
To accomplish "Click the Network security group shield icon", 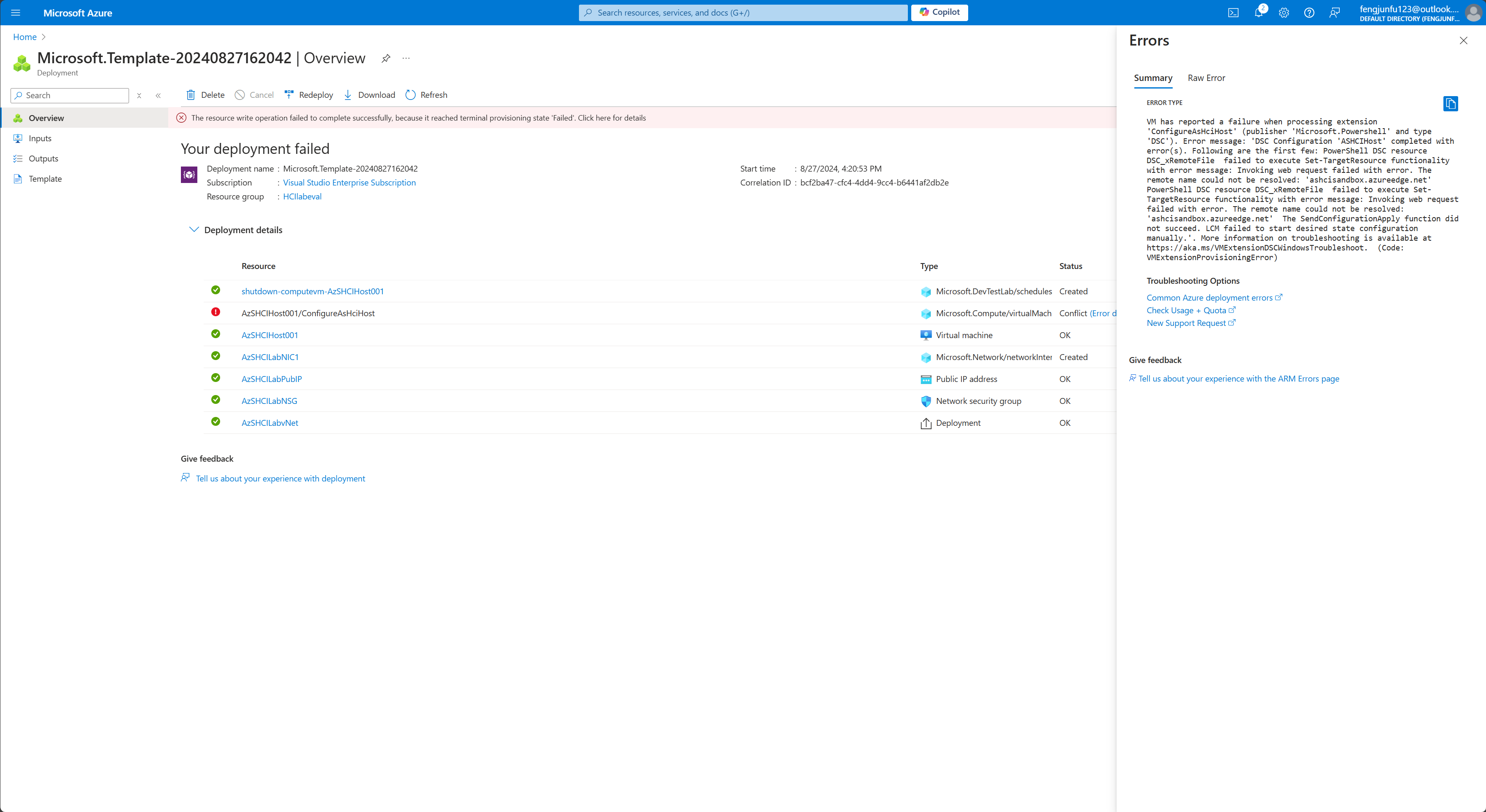I will [x=926, y=401].
